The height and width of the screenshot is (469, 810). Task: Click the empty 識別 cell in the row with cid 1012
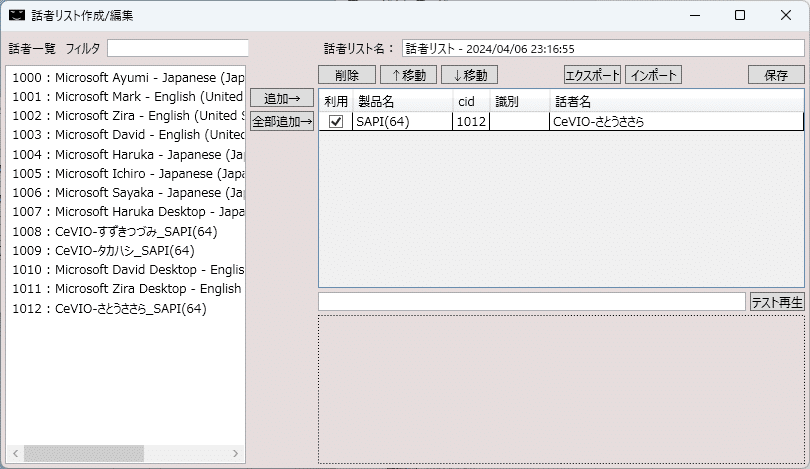click(x=519, y=121)
